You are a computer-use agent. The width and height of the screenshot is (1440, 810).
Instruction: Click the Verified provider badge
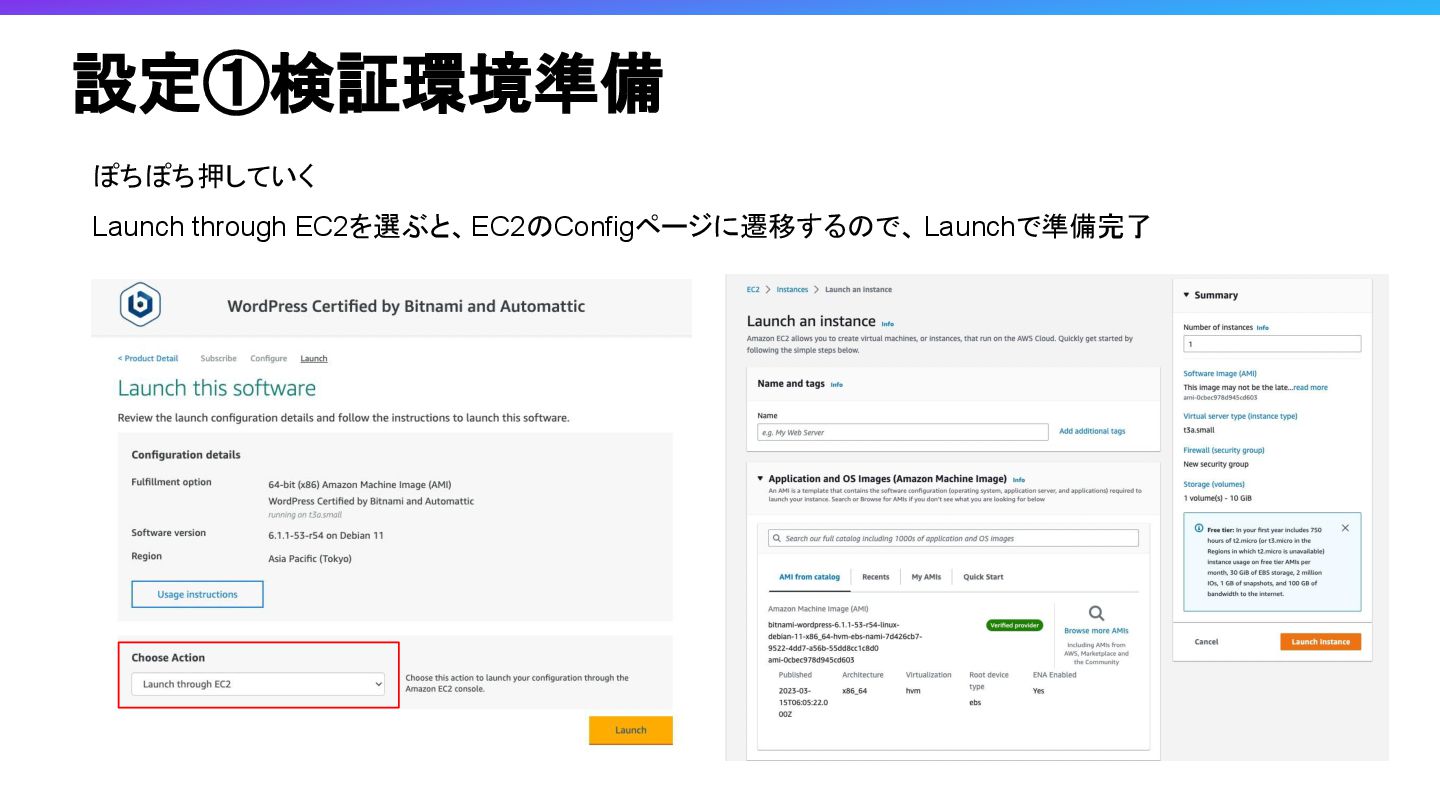coord(1015,625)
